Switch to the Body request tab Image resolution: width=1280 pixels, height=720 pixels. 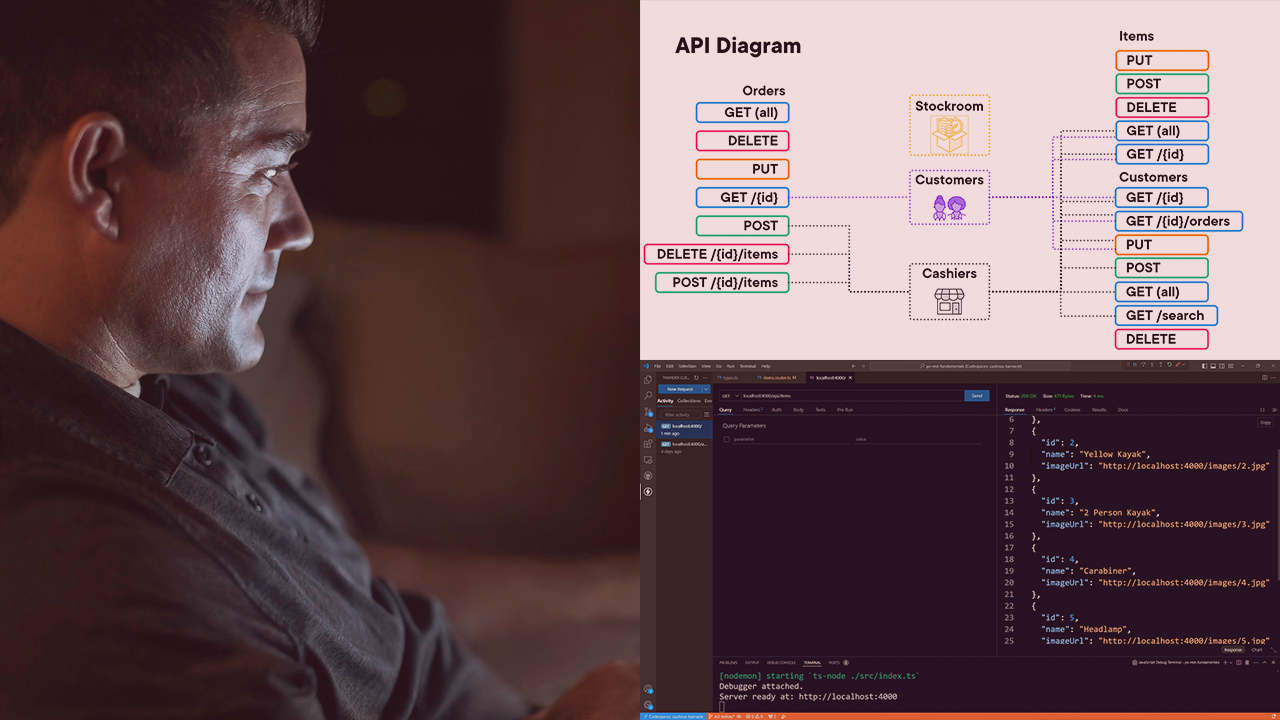798,410
